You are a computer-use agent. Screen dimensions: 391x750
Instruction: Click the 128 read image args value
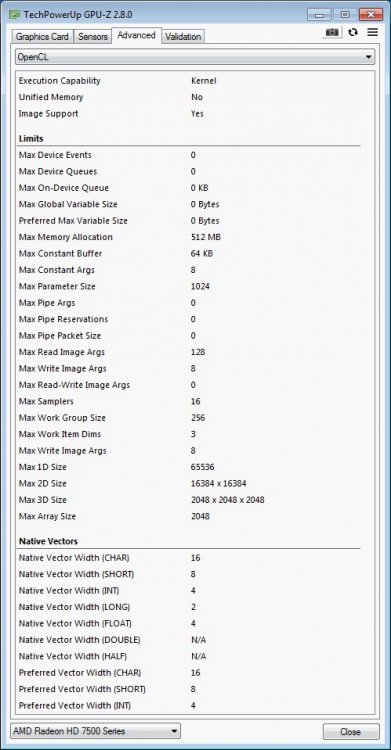(x=198, y=352)
